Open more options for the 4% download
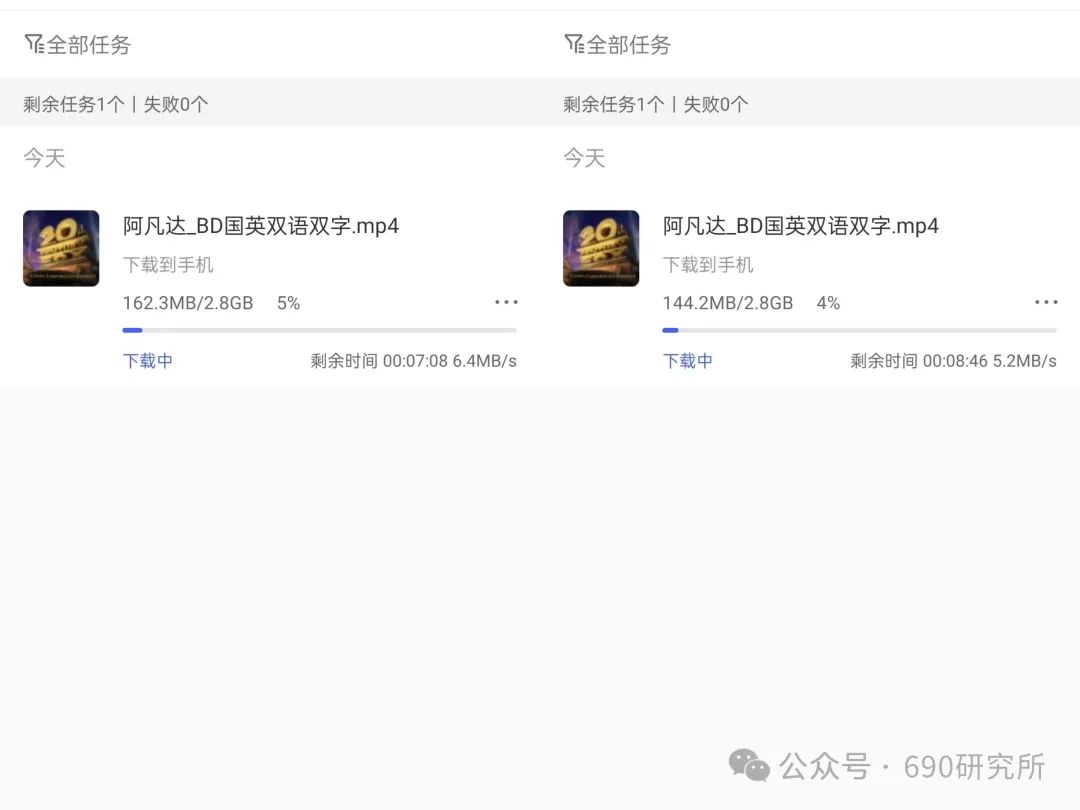This screenshot has width=1080, height=810. (1046, 302)
